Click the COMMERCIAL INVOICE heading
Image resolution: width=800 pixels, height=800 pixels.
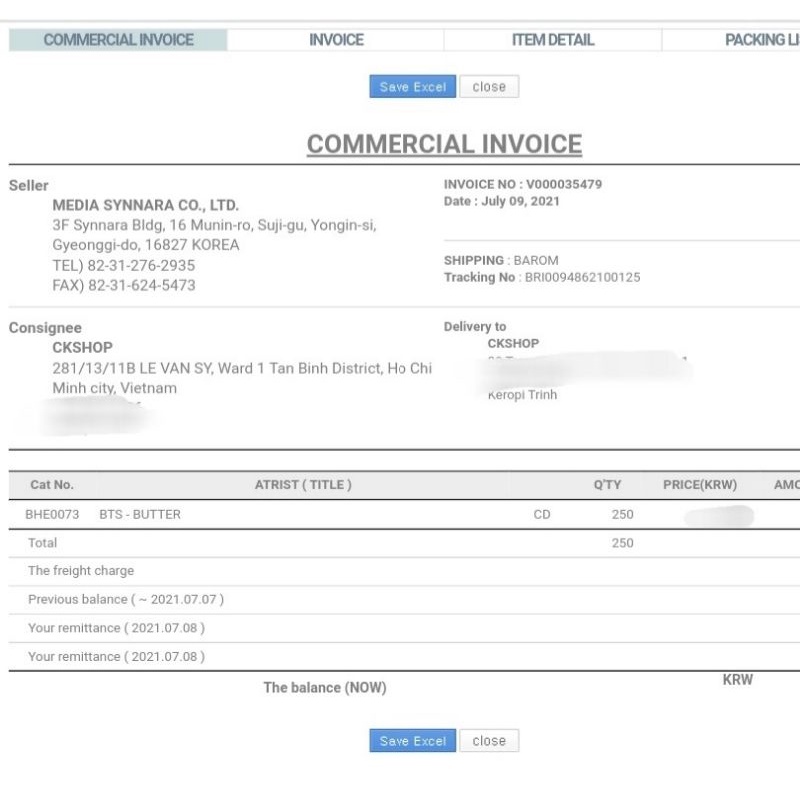pyautogui.click(x=444, y=144)
